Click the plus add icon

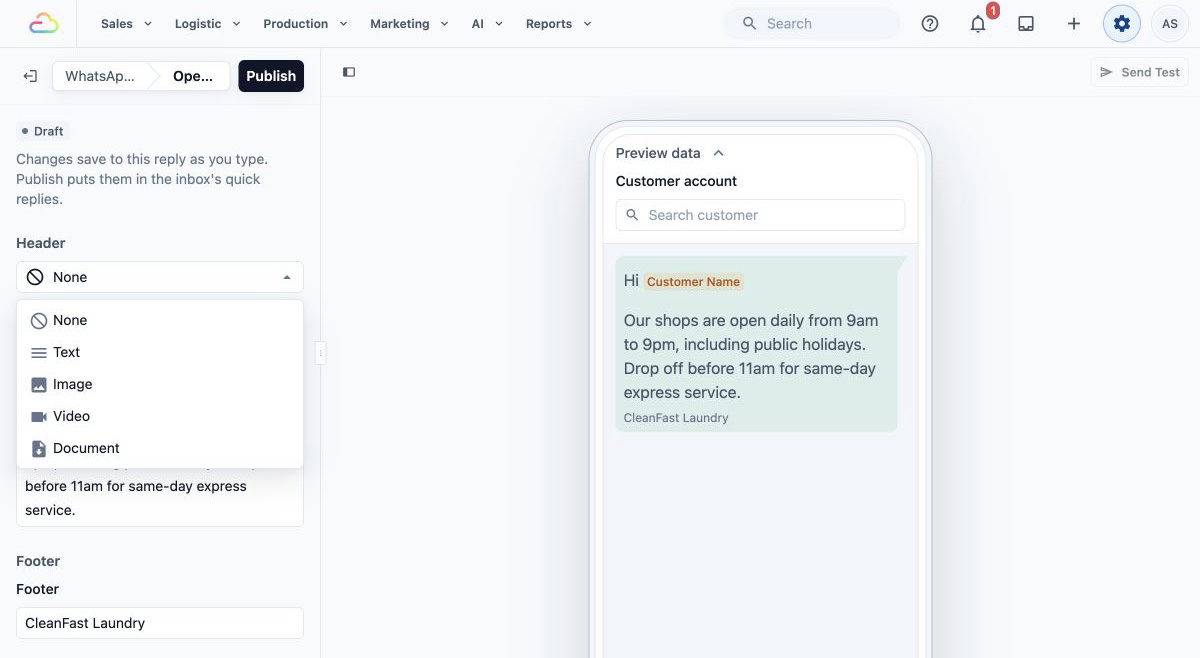(x=1074, y=23)
